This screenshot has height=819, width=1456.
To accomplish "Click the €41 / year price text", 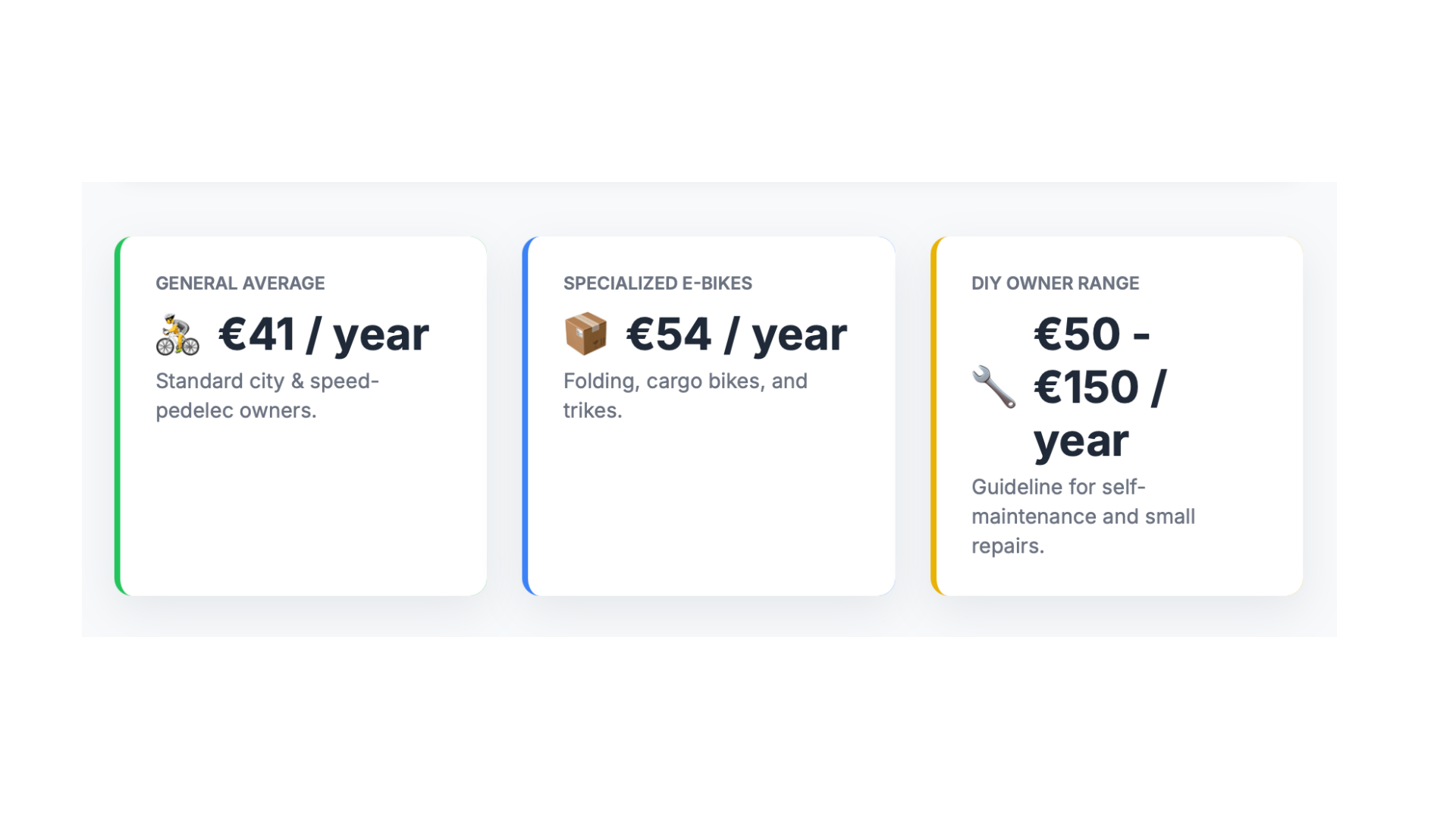I will pyautogui.click(x=323, y=334).
